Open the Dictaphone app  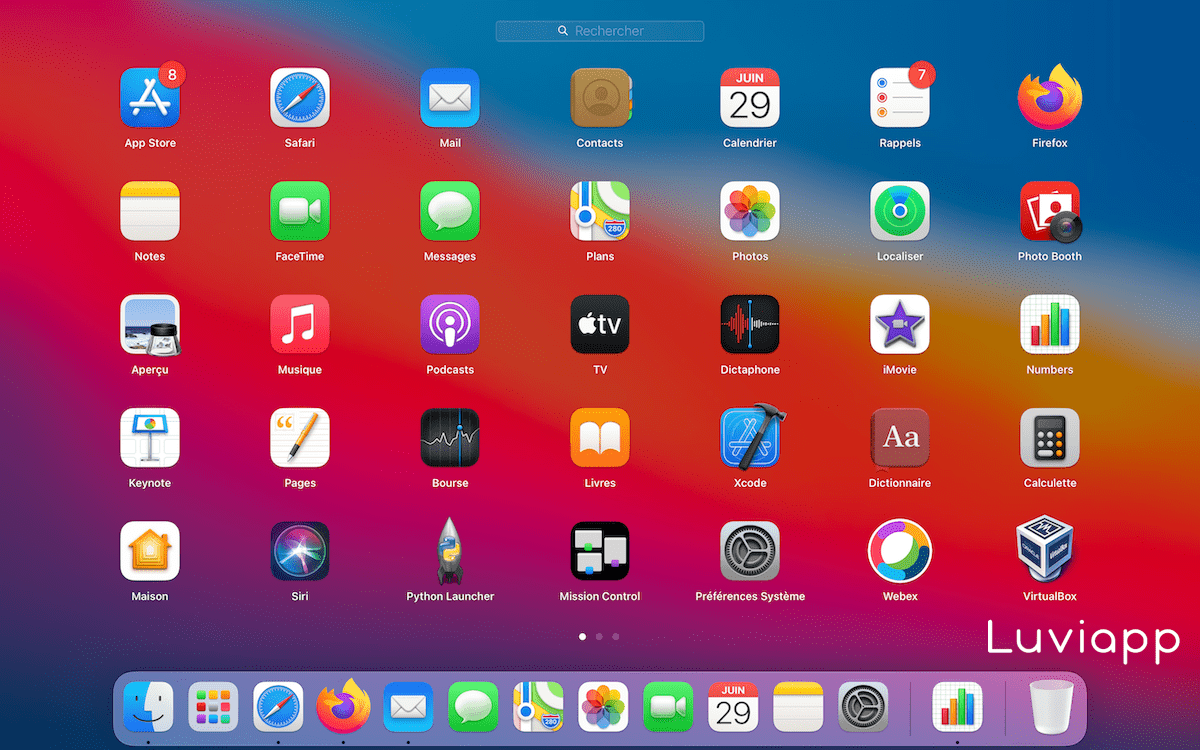pos(750,325)
